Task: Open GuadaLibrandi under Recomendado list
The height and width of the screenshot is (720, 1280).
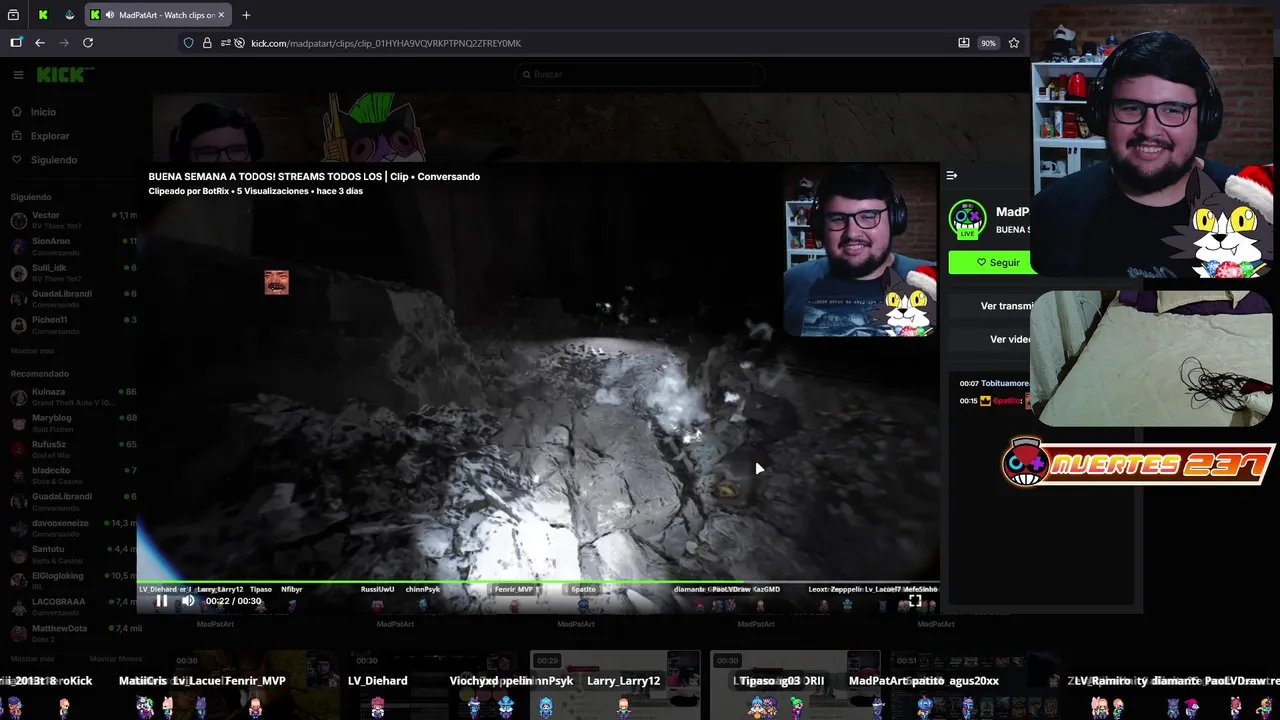Action: coord(72,501)
